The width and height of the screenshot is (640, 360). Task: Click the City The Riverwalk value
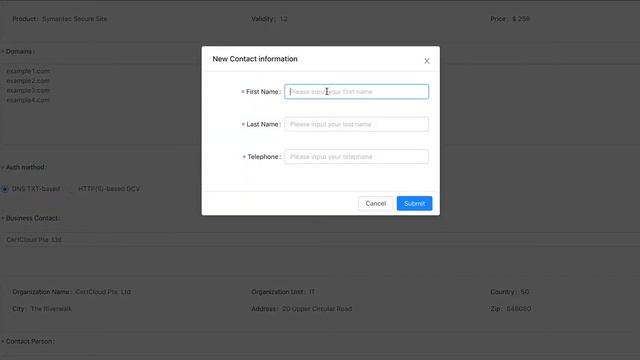coord(51,309)
